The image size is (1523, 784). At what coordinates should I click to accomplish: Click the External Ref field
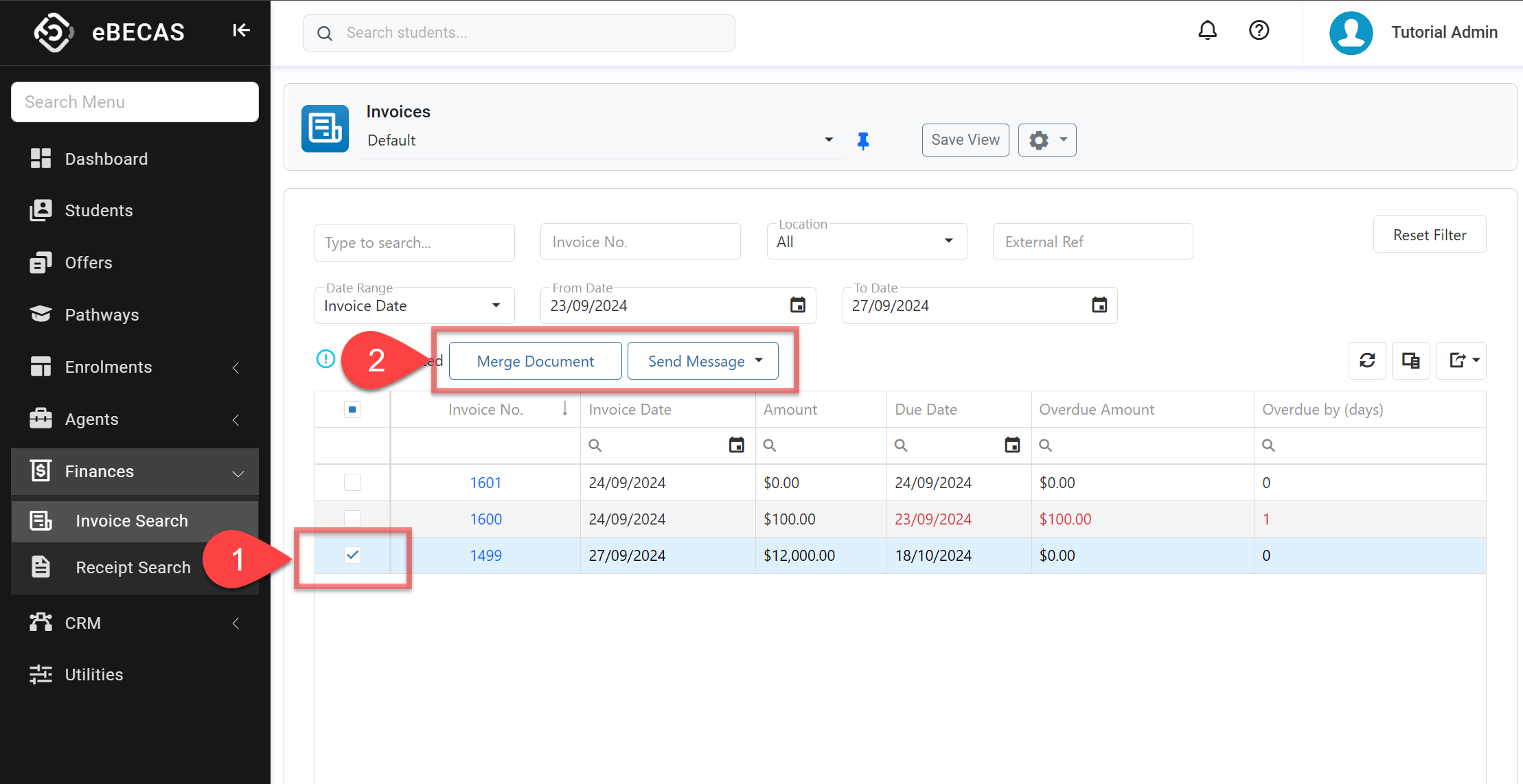(1092, 242)
